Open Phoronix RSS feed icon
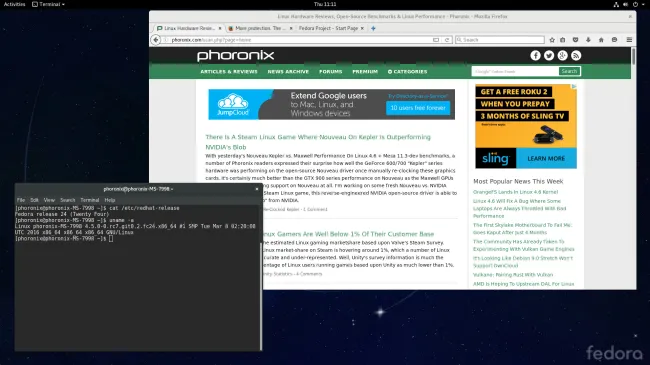650x365 pixels. [576, 56]
